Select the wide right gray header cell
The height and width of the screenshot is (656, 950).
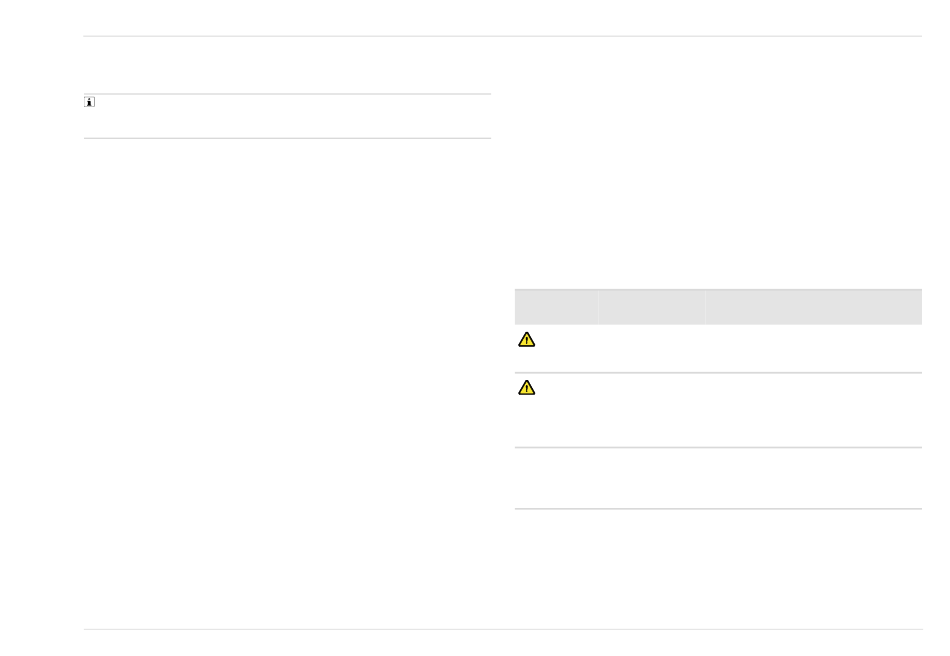pos(814,307)
